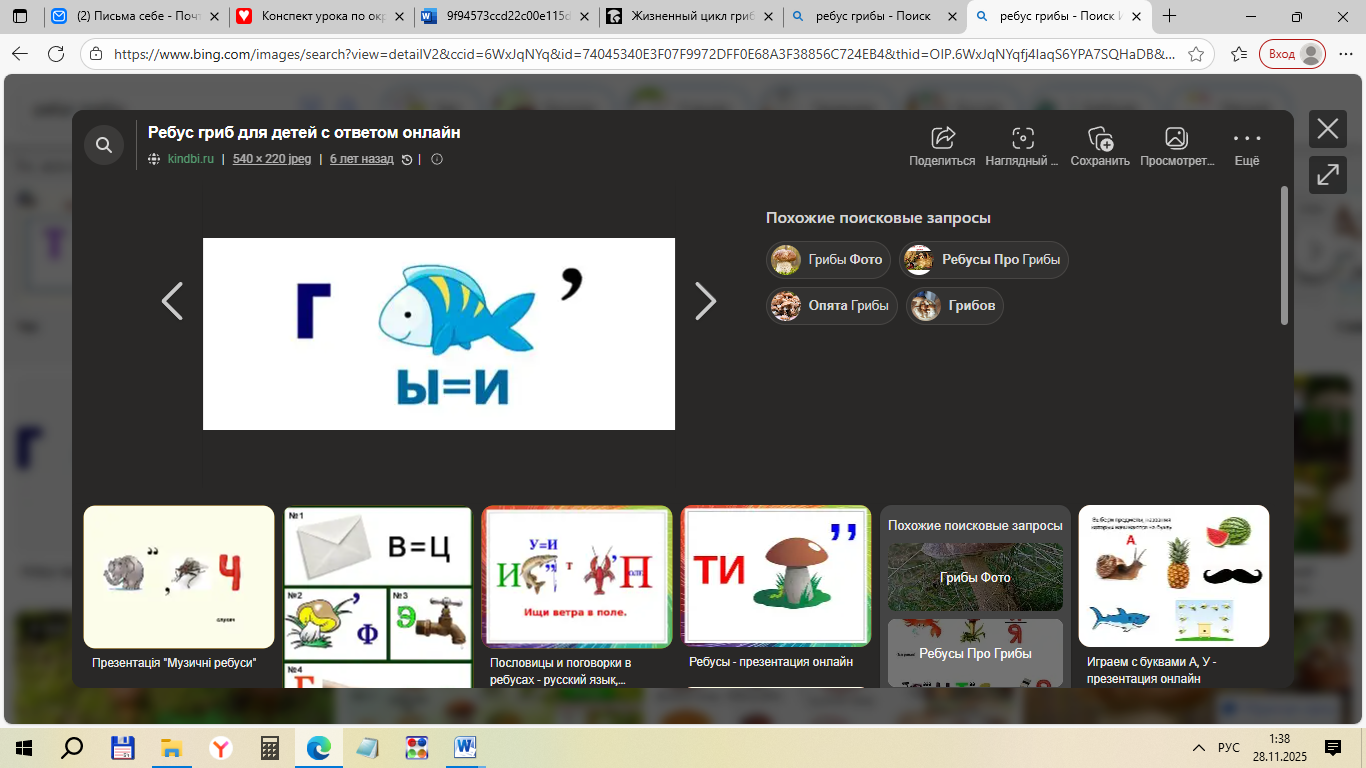Screen dimensions: 1366x768
Task: Click the Просмотреть image view icon
Action: coord(1176,139)
